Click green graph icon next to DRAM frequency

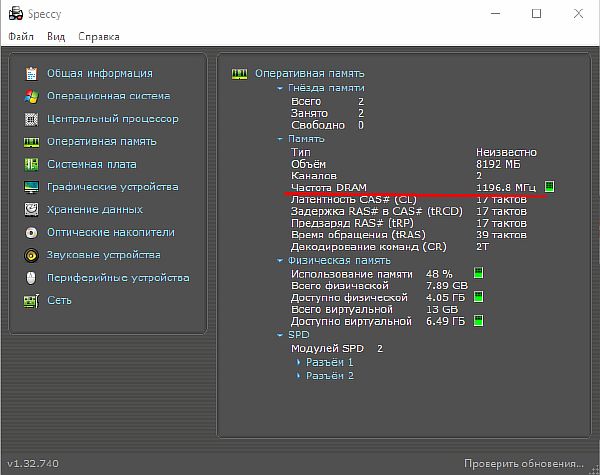(549, 187)
